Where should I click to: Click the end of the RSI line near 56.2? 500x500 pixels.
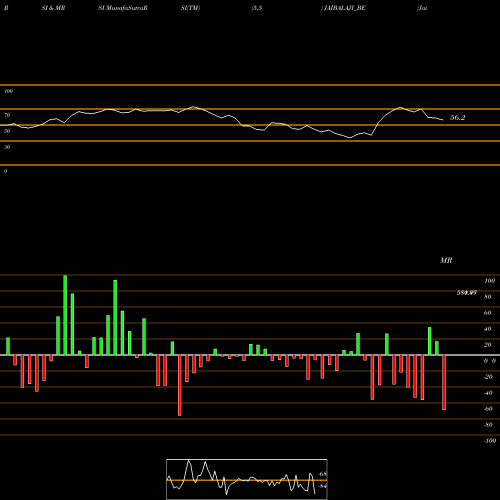click(442, 120)
